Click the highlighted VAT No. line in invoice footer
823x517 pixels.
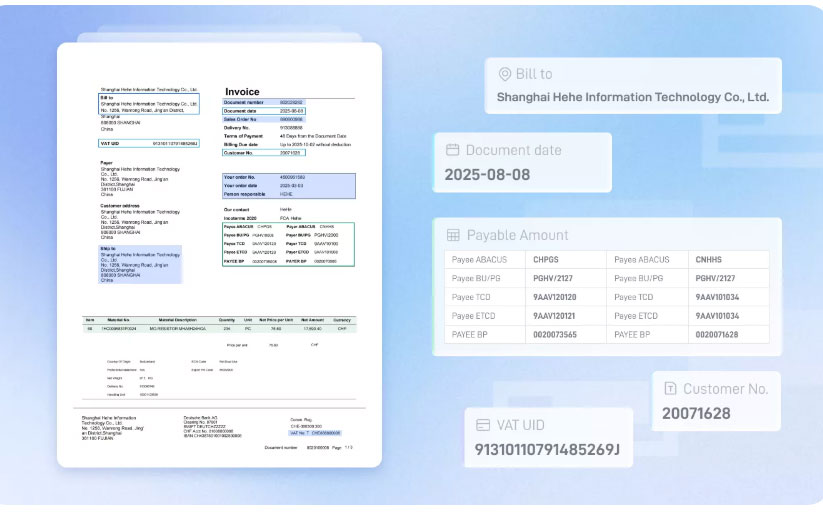[315, 433]
